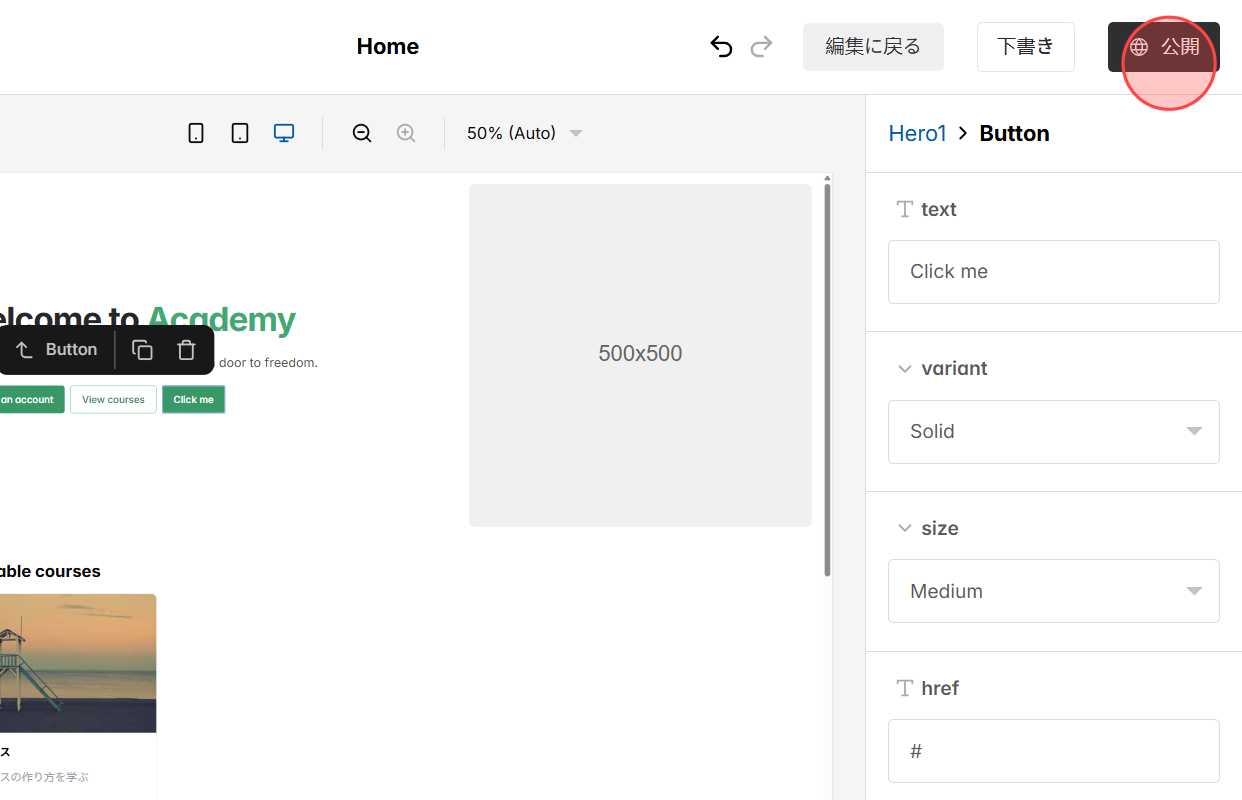The height and width of the screenshot is (800, 1242).
Task: Click the 編集に戻る button
Action: [873, 47]
